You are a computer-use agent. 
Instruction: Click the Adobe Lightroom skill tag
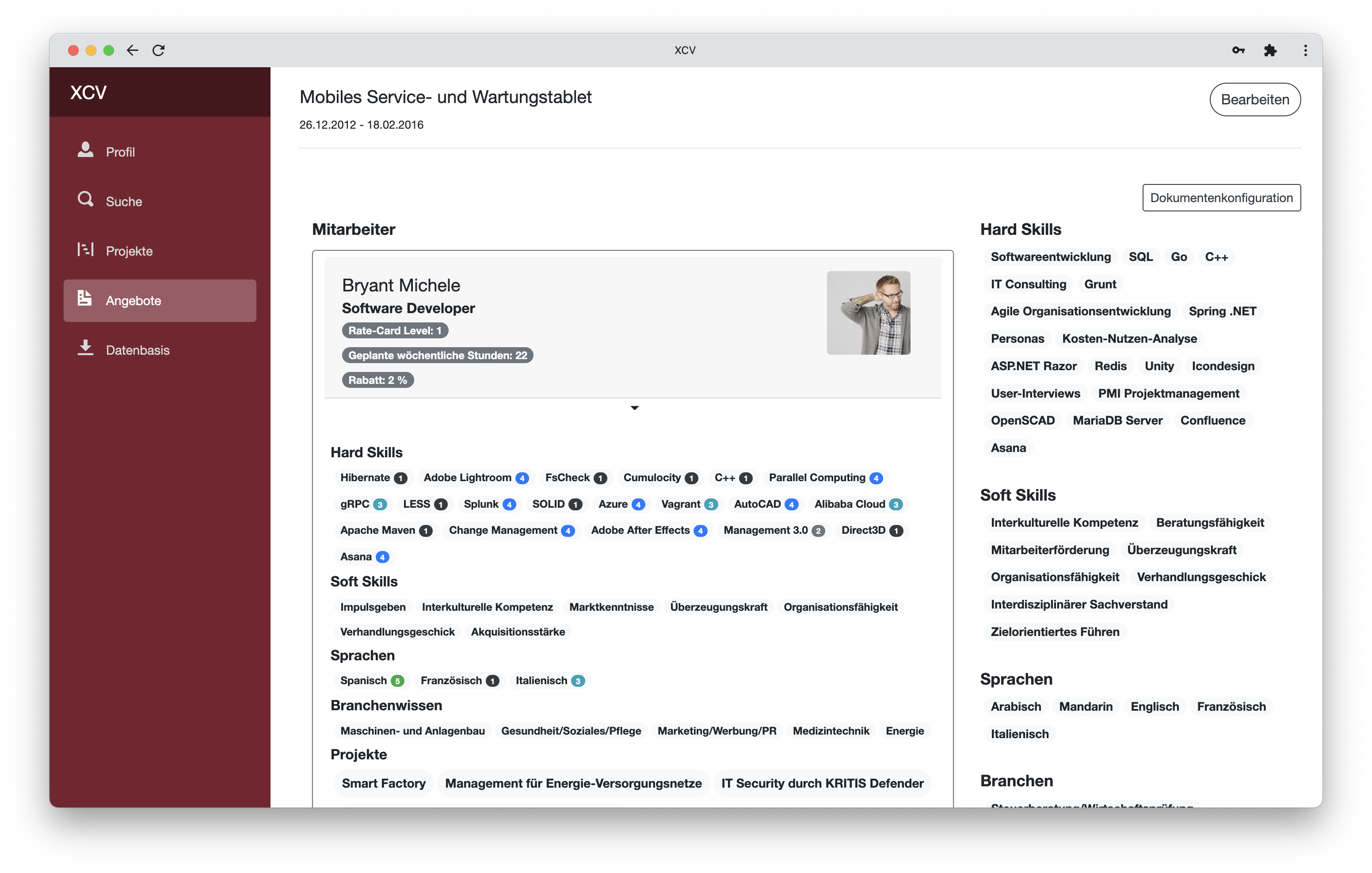pos(476,478)
